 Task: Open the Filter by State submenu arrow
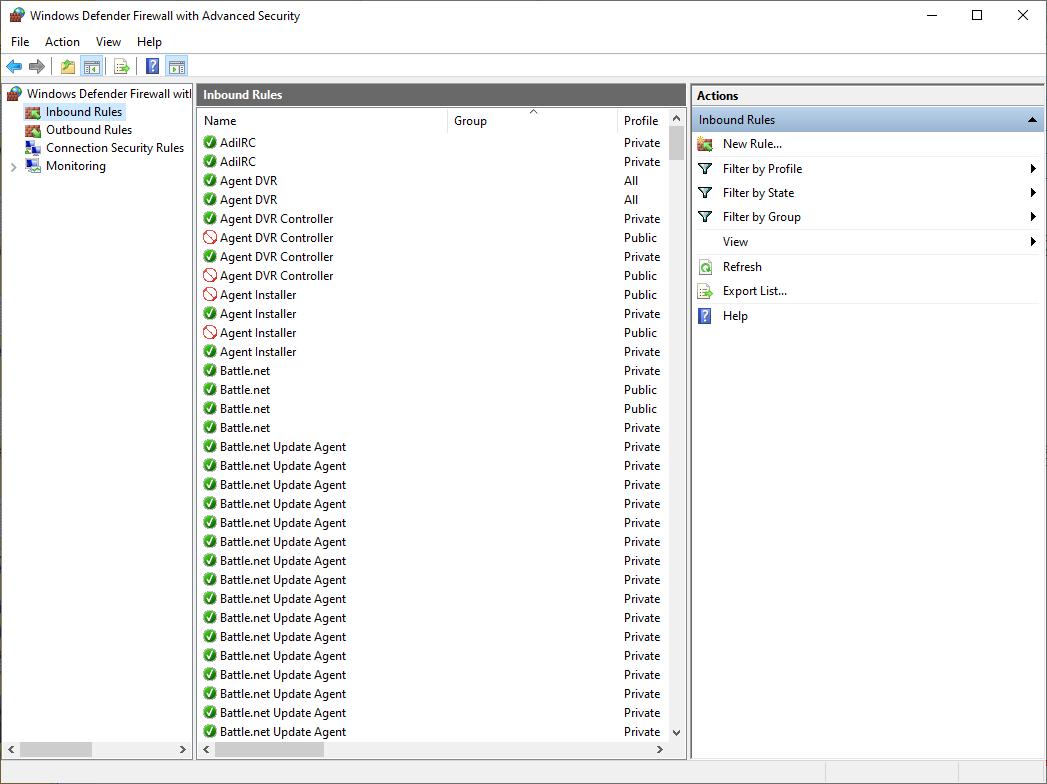pos(1033,193)
